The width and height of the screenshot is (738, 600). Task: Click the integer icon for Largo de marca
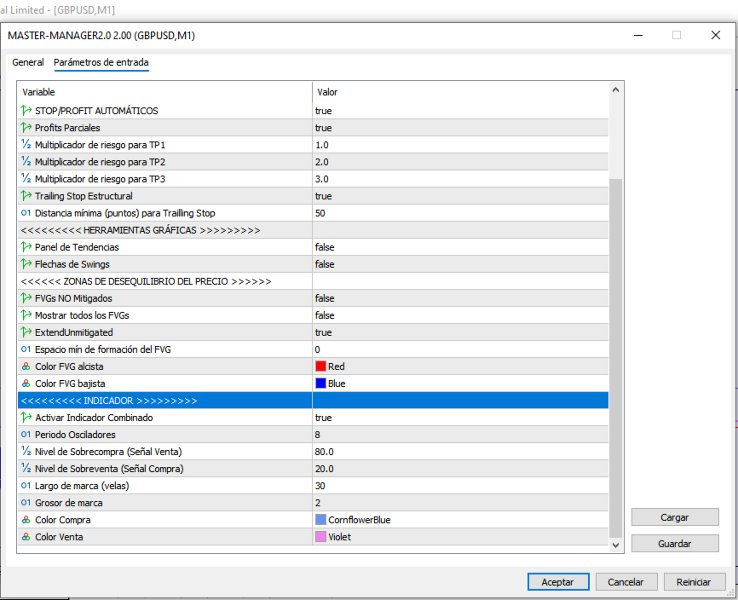26,486
